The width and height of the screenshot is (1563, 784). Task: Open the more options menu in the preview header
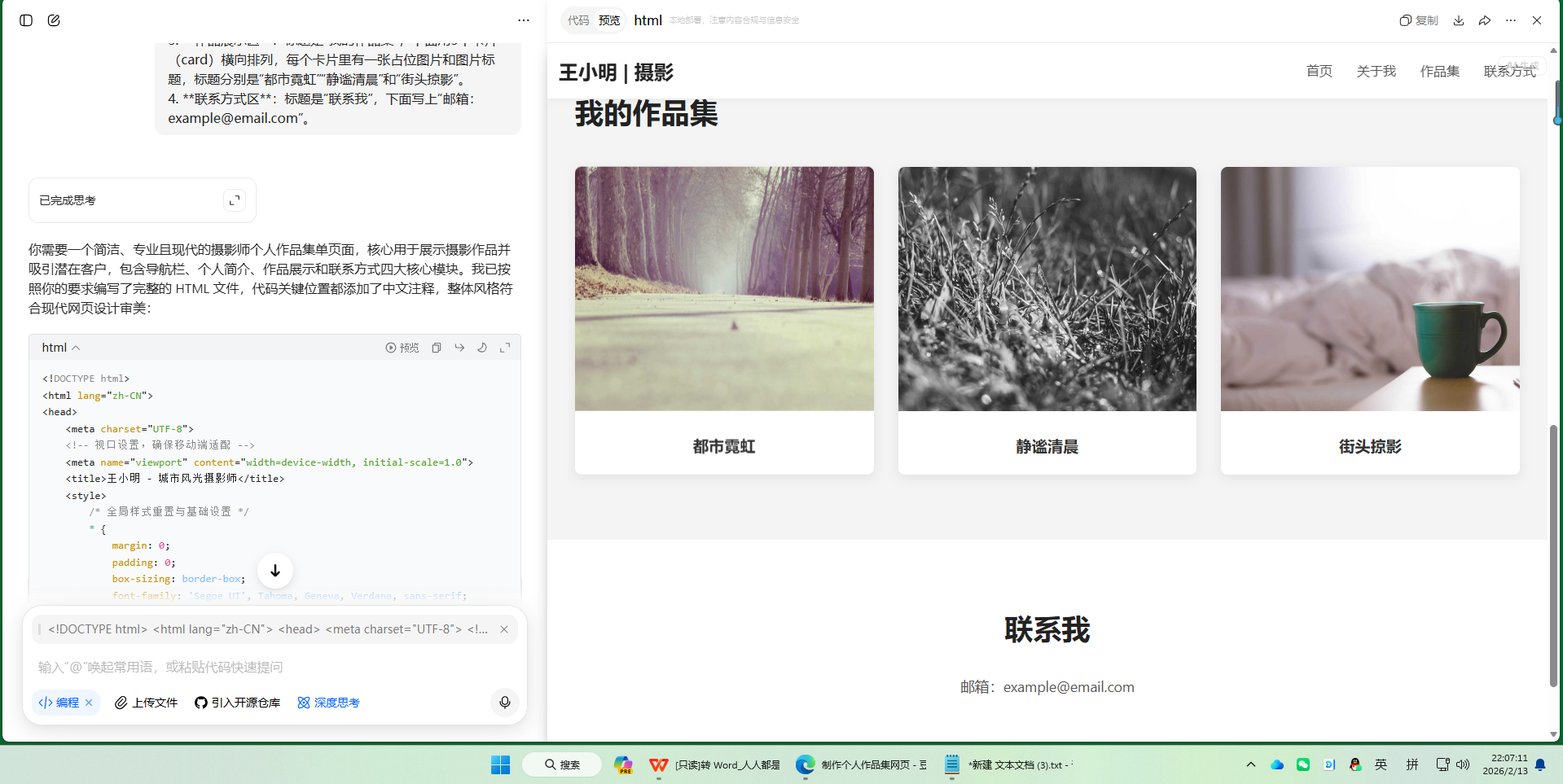(x=1511, y=20)
